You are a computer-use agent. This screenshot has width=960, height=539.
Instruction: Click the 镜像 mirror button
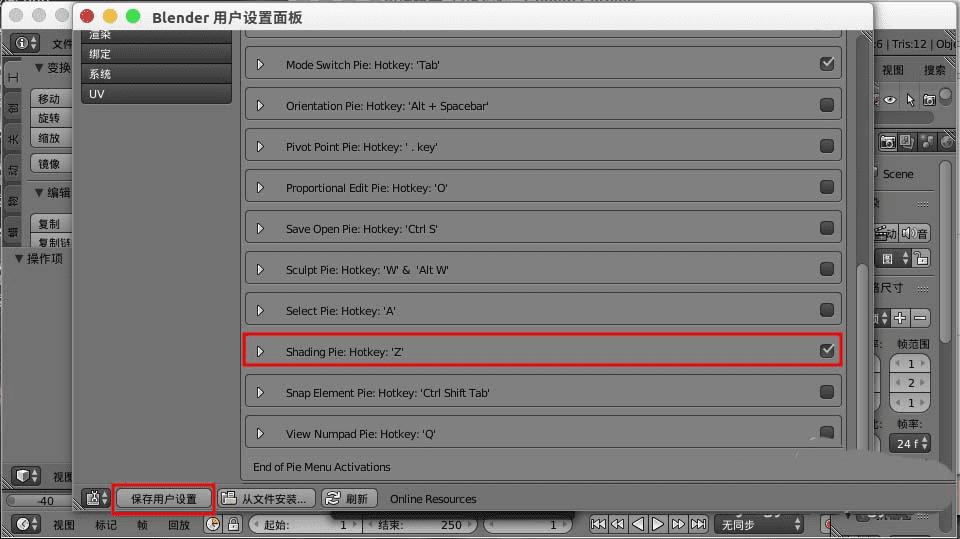(51, 164)
